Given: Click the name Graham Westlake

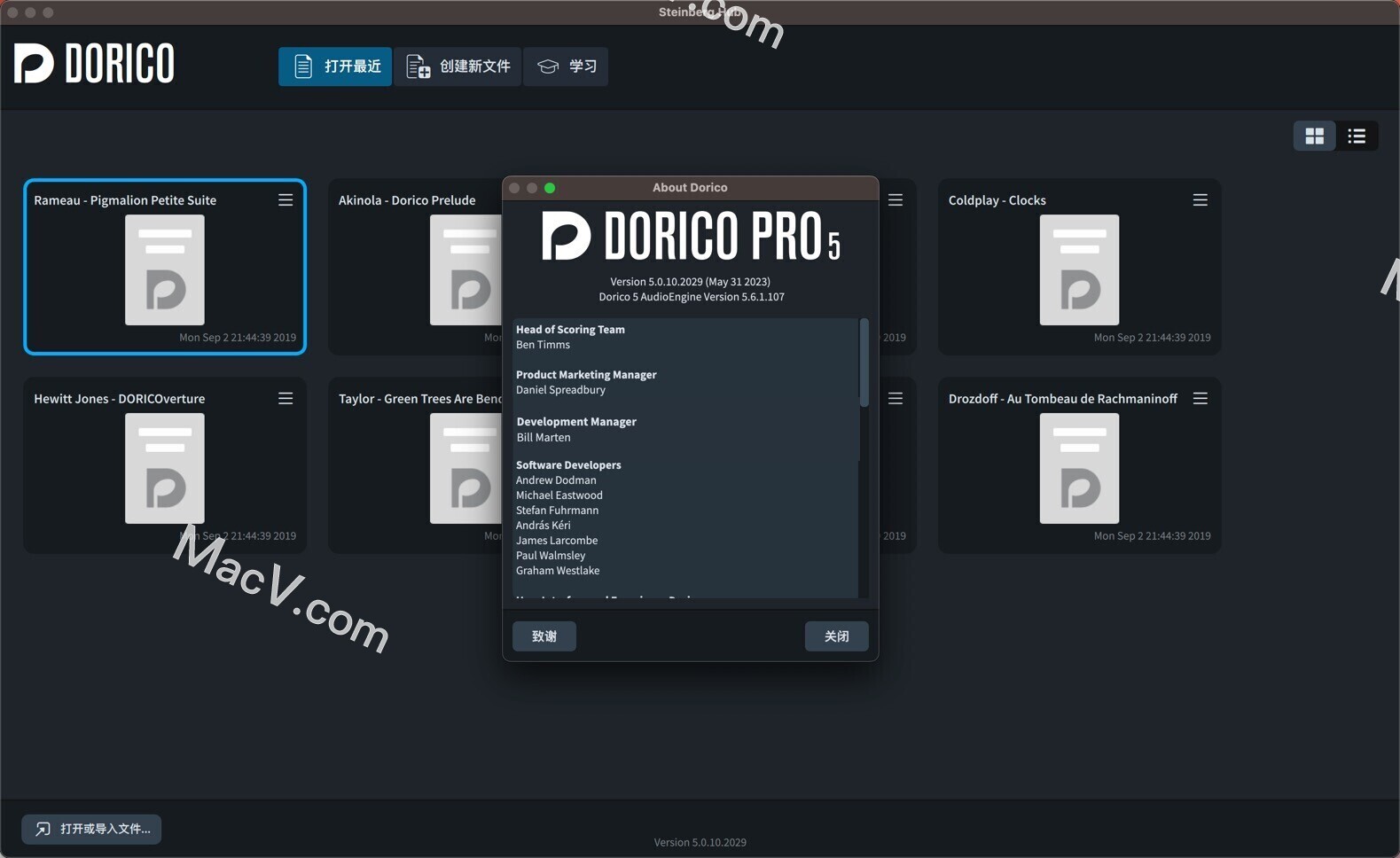Looking at the screenshot, I should click(558, 571).
